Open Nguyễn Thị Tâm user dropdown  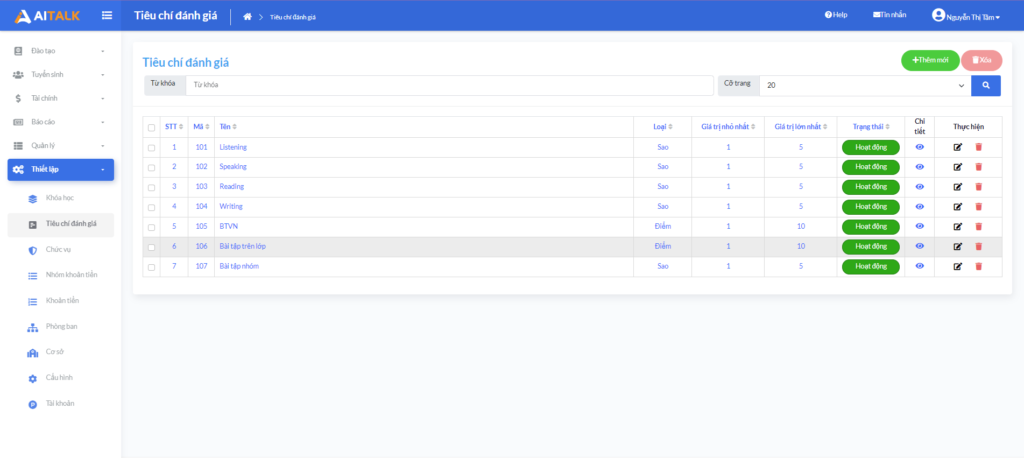pos(965,16)
